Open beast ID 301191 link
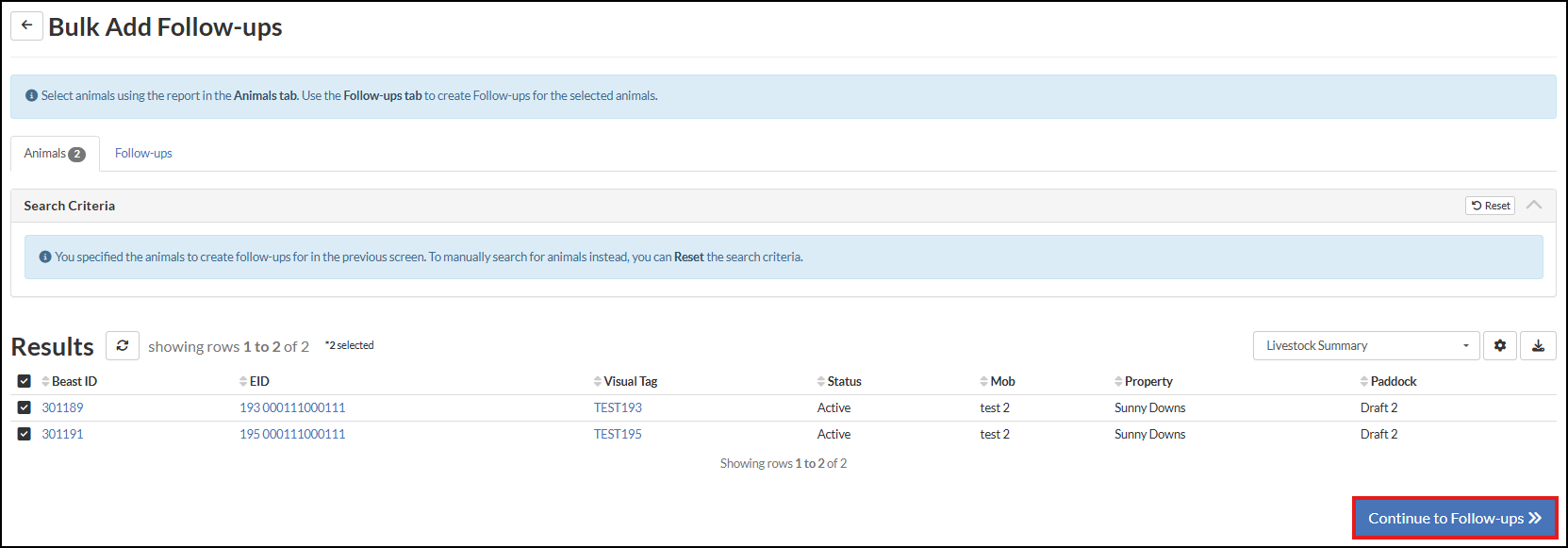This screenshot has width=1568, height=548. coord(62,434)
